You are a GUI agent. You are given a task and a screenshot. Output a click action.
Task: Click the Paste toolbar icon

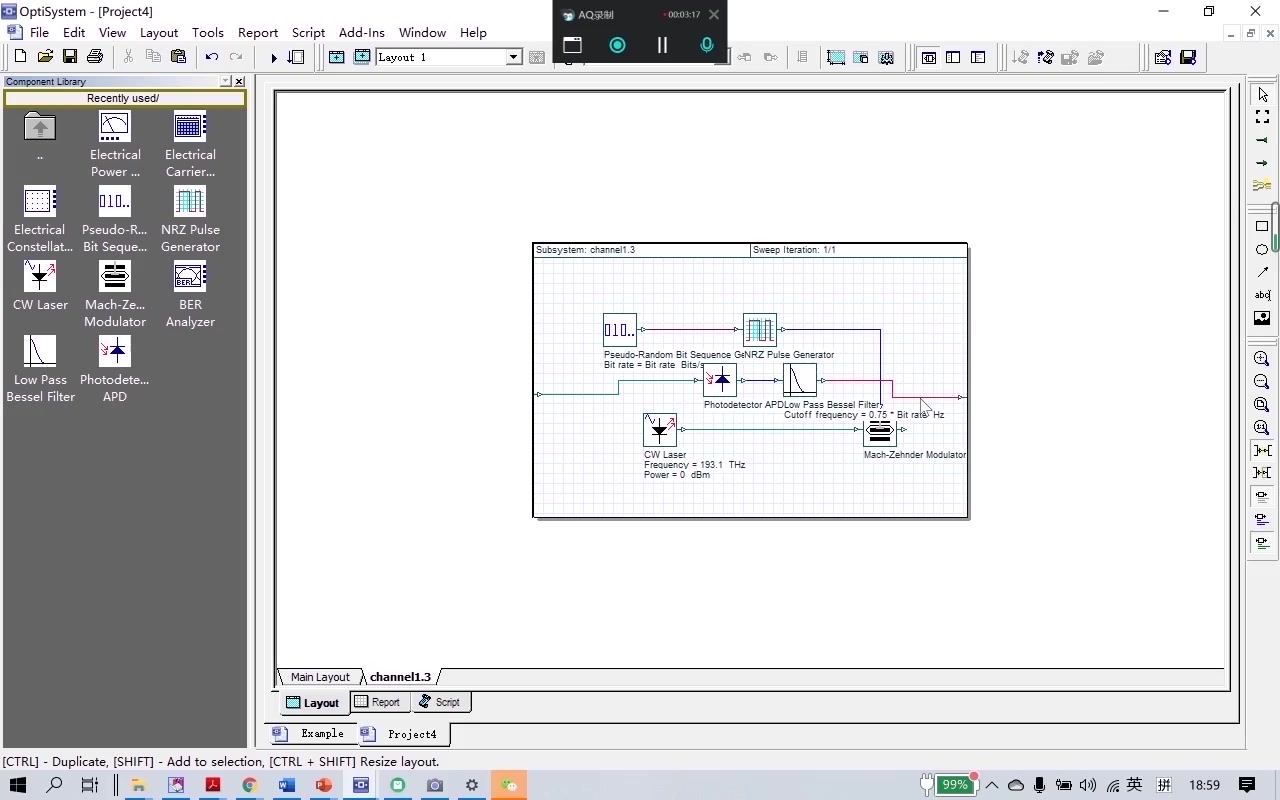coord(178,57)
